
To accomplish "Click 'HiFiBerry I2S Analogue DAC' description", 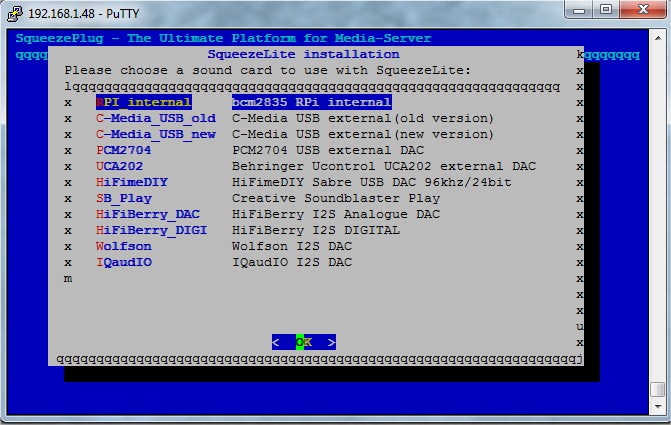I will click(x=336, y=214).
